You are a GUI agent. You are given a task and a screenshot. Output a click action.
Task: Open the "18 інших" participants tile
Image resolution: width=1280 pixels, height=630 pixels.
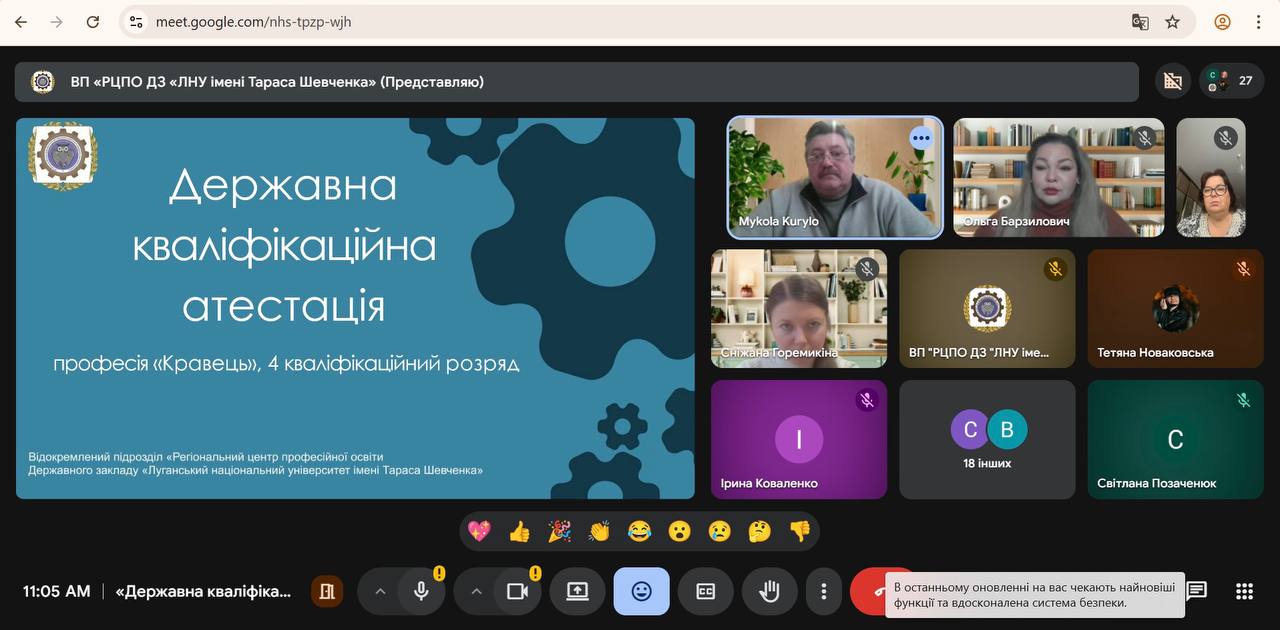tap(987, 439)
